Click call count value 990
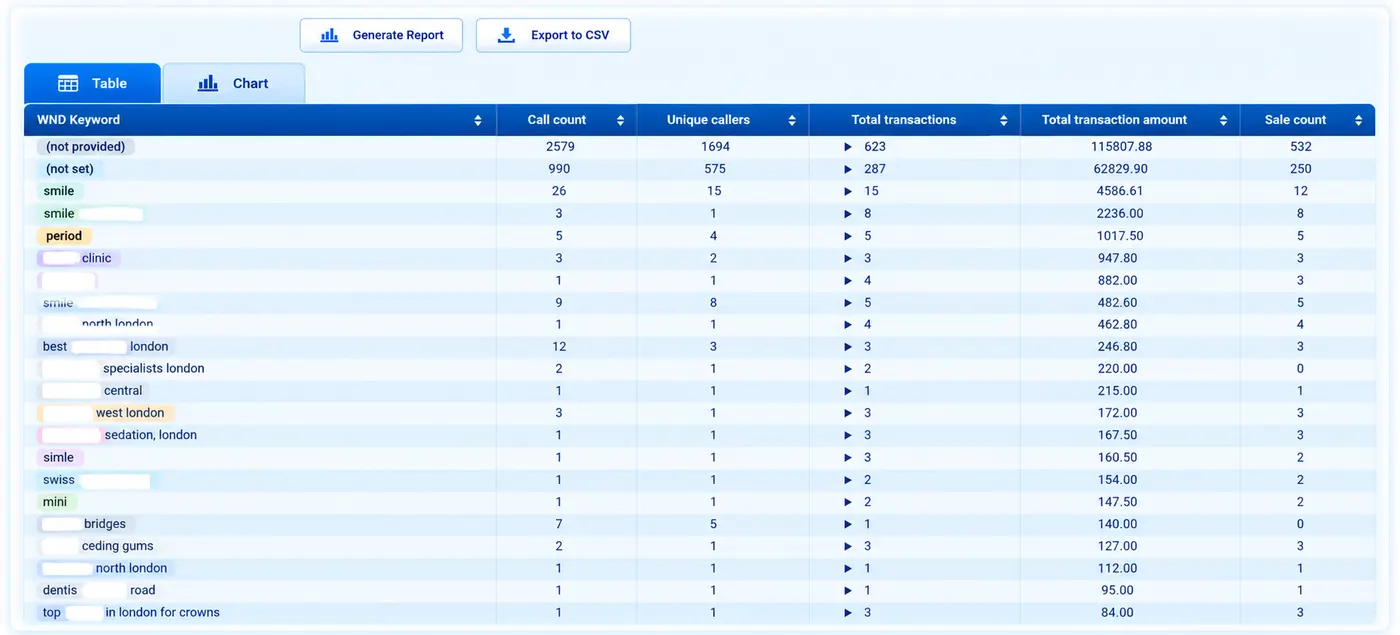This screenshot has height=635, width=1400. 559,169
